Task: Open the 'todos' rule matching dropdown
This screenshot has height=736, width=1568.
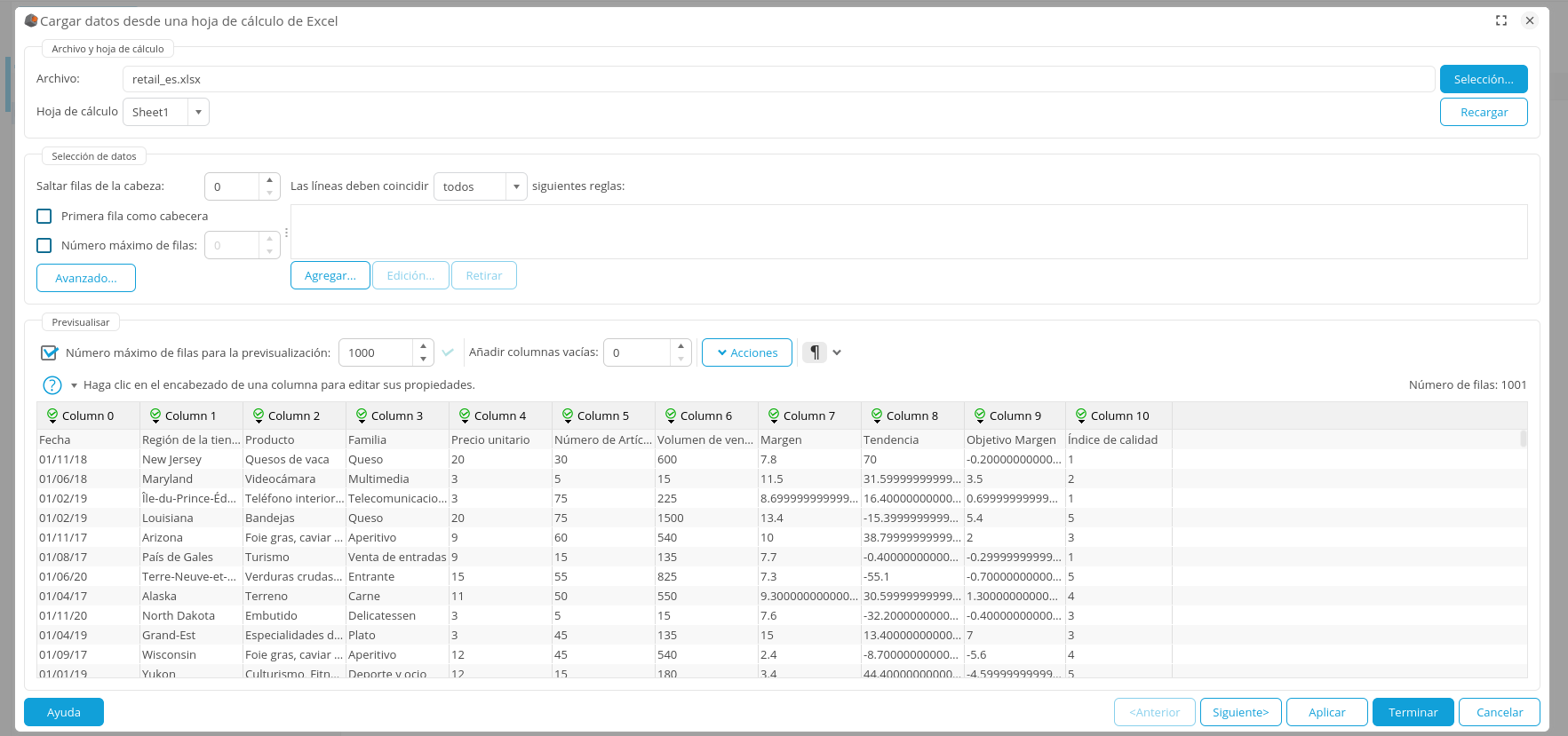Action: [516, 186]
